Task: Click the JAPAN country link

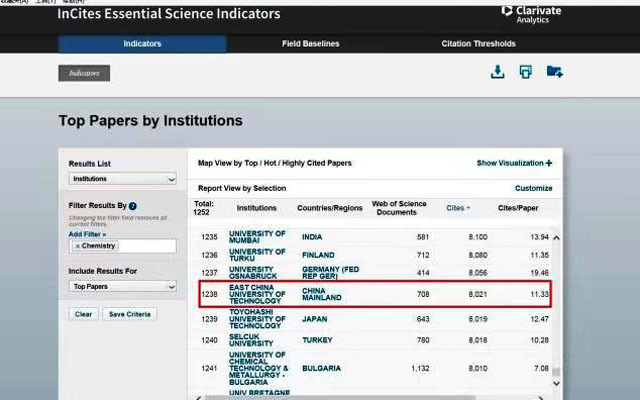Action: pyautogui.click(x=315, y=319)
